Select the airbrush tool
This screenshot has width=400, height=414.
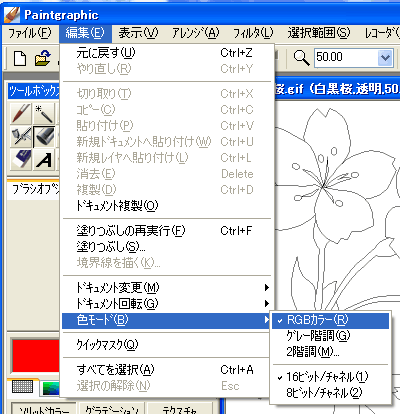coord(21,136)
